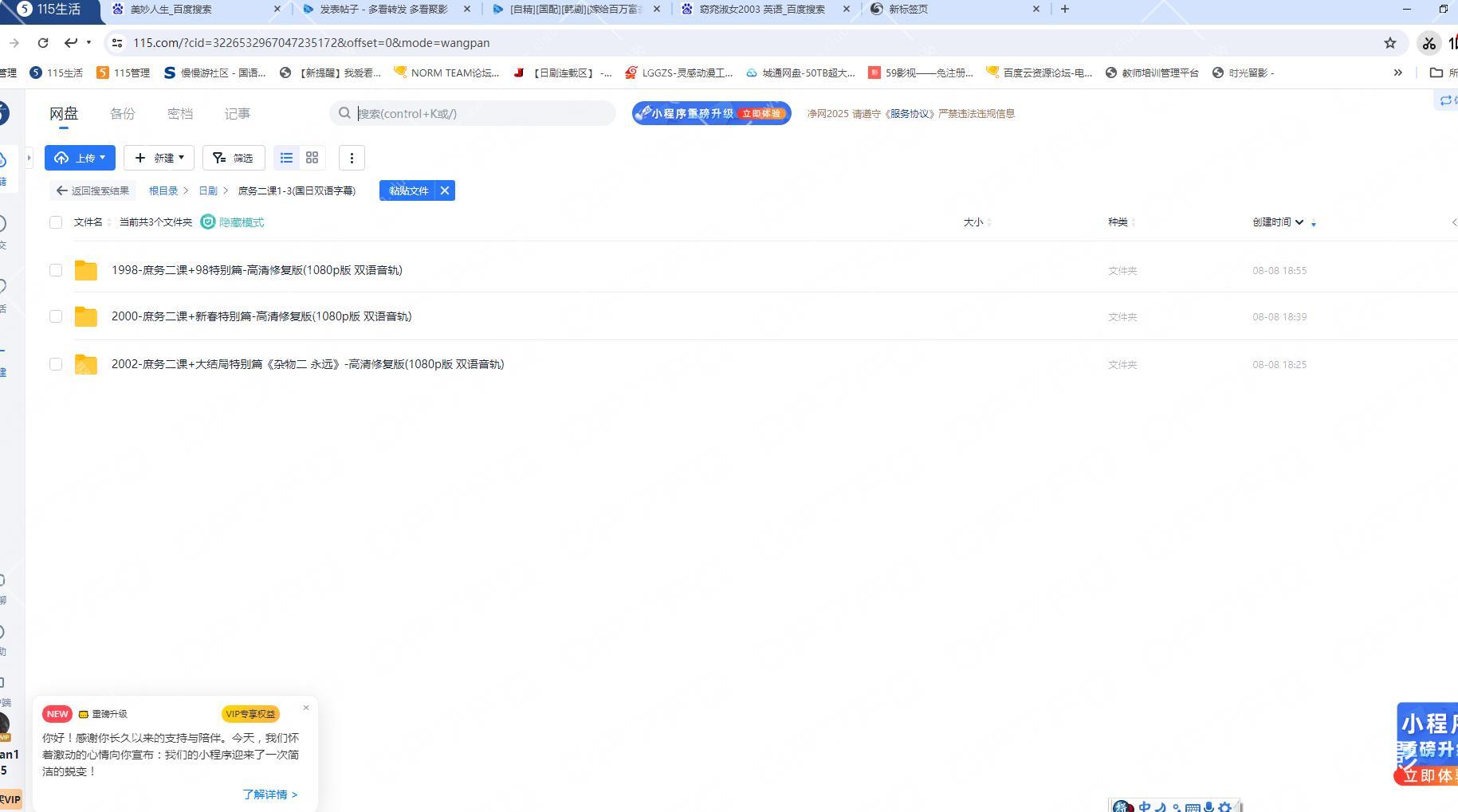Check the select-all checkbox in the header
This screenshot has height=812, width=1458.
pyautogui.click(x=56, y=222)
